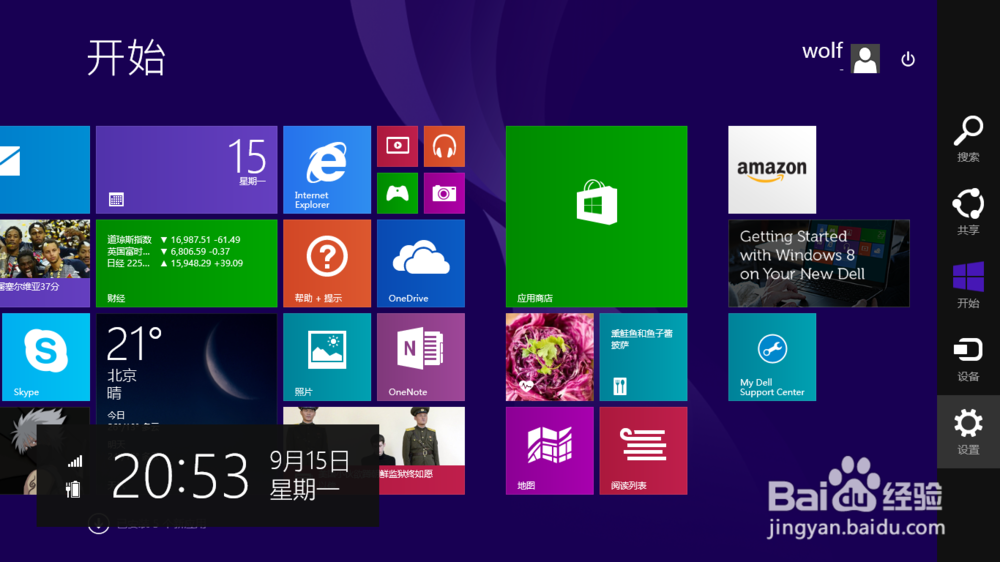Open the Health & Fitness photo tile
Viewport: 1000px width, 562px height.
tap(549, 357)
